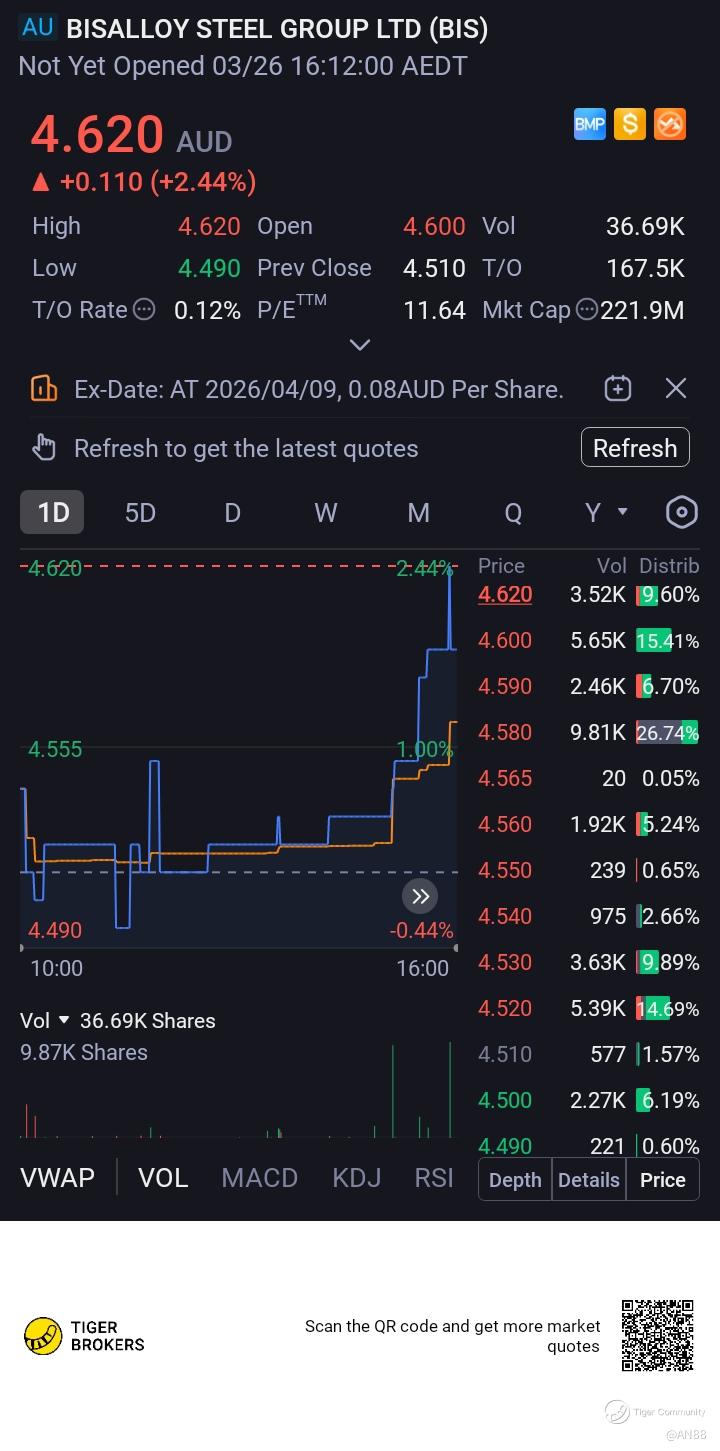
Task: Switch to weekly W chart
Action: [325, 513]
